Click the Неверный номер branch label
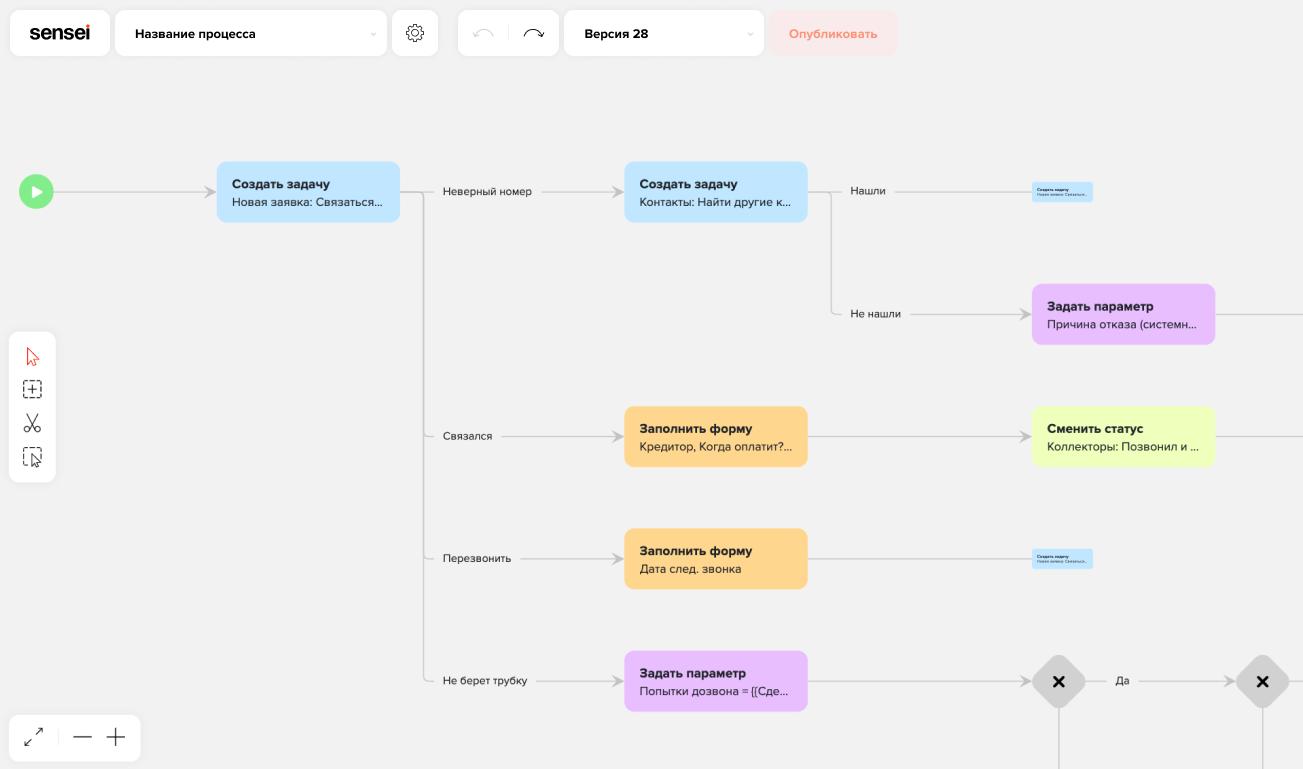1303x769 pixels. click(487, 192)
